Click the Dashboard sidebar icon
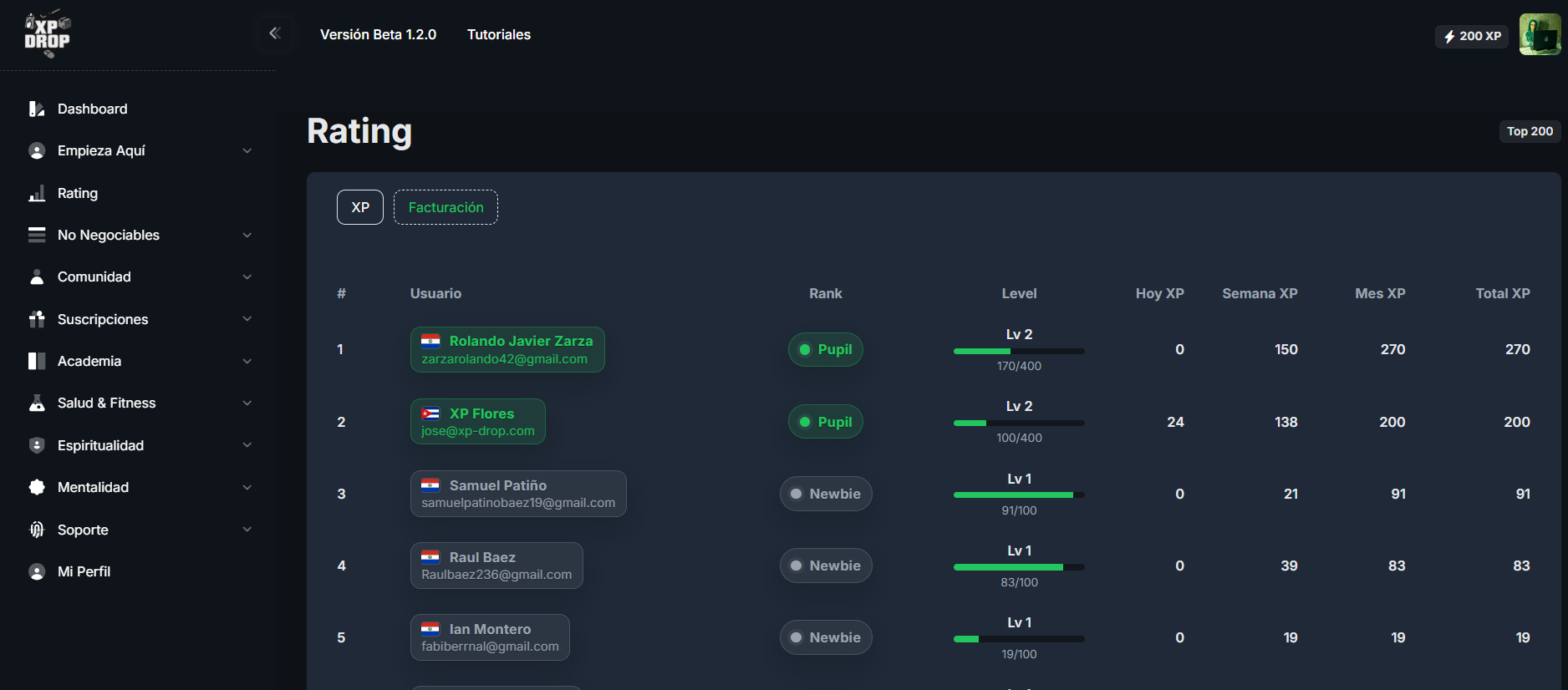Viewport: 1568px width, 690px height. (37, 109)
